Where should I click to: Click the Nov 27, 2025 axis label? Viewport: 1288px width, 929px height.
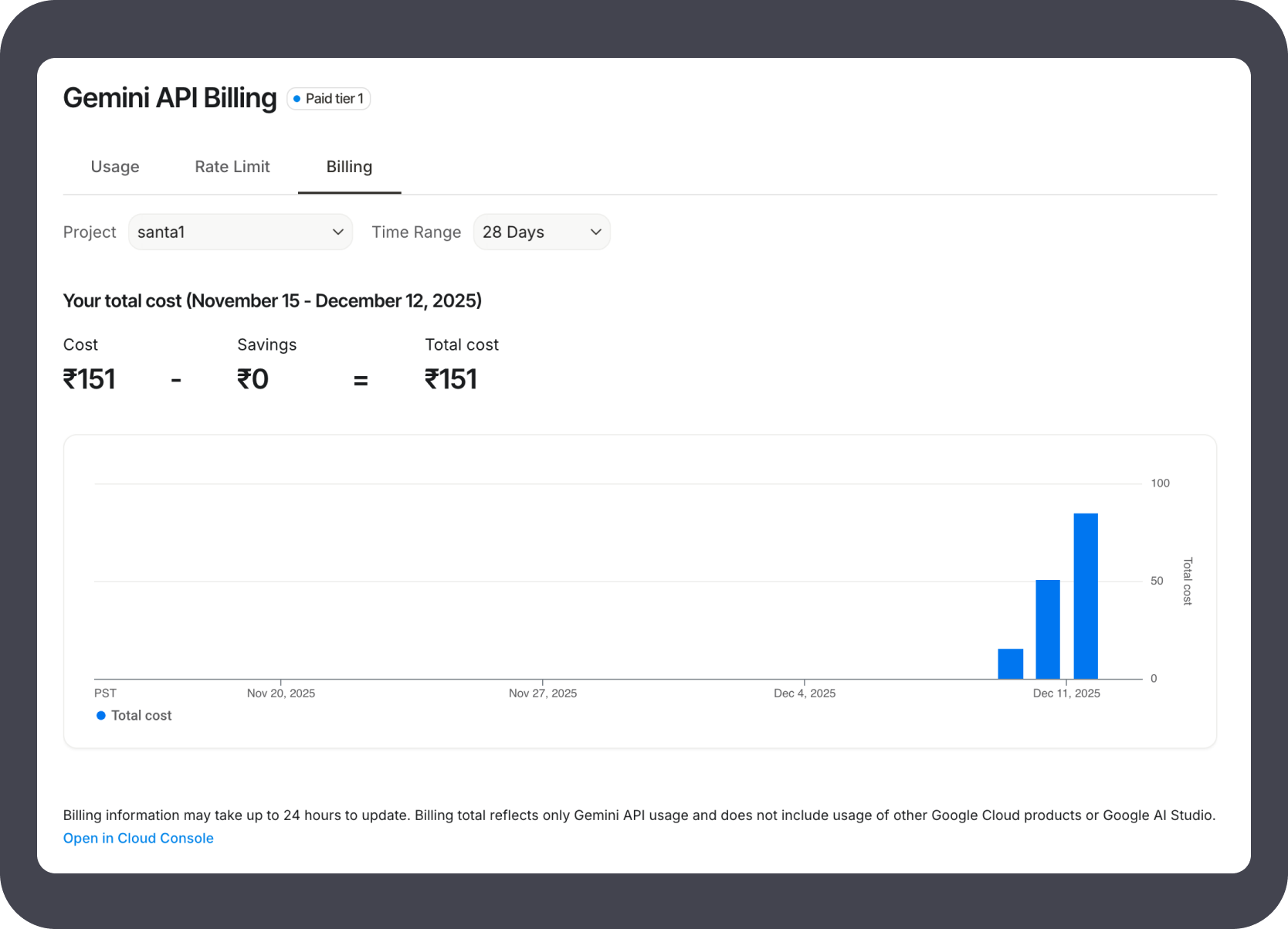point(543,693)
